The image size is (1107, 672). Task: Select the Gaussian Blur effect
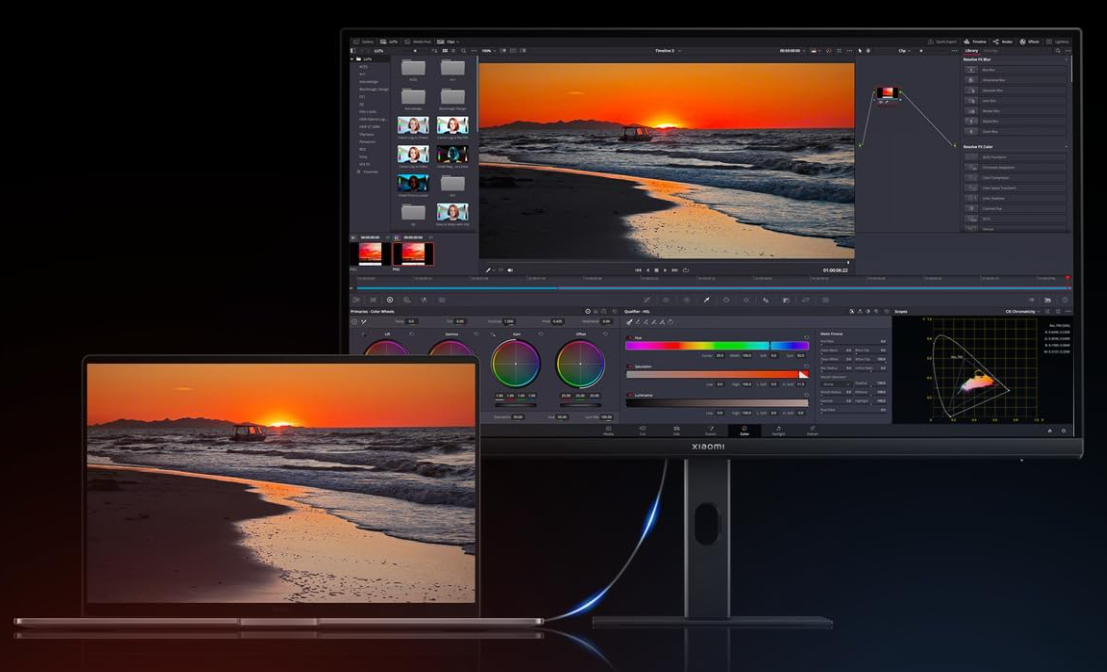click(x=1015, y=90)
